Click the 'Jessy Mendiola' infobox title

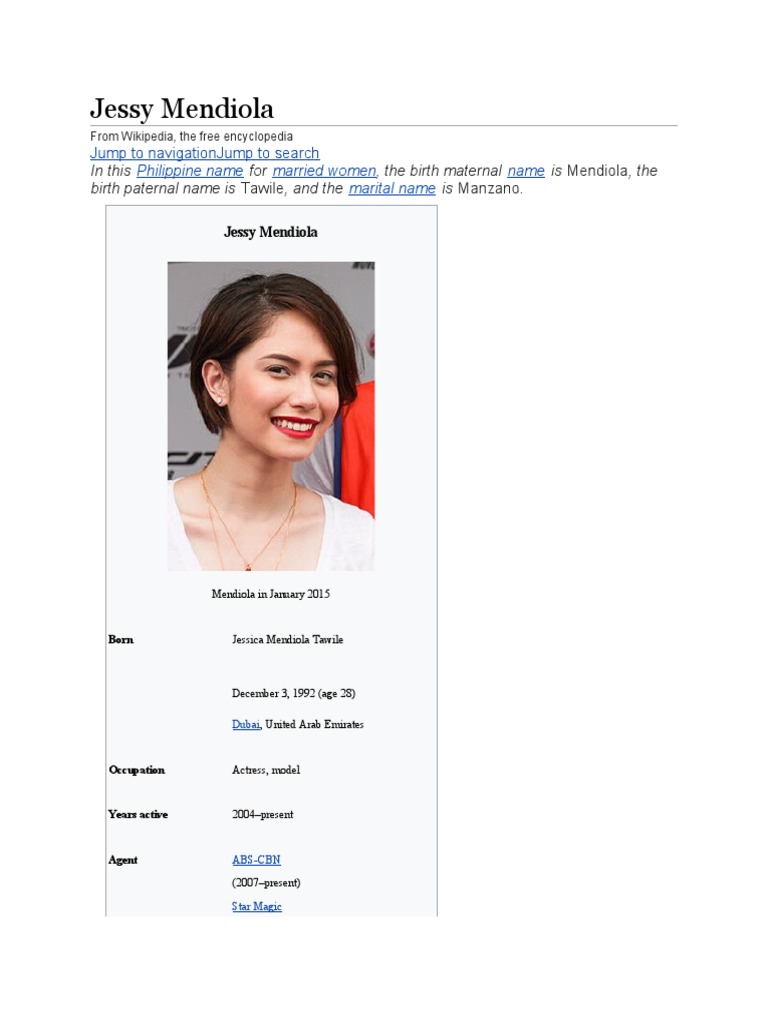[271, 232]
